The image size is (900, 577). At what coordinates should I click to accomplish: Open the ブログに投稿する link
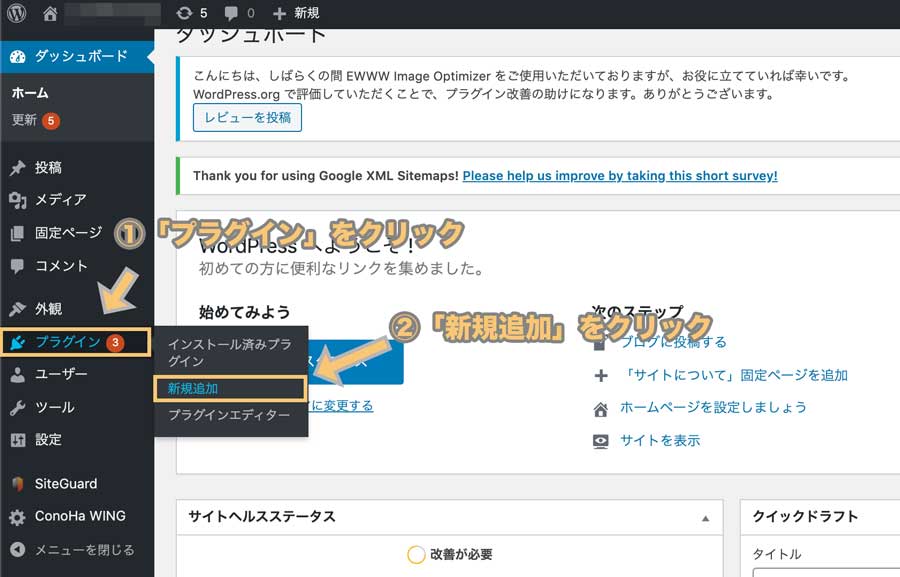(674, 343)
